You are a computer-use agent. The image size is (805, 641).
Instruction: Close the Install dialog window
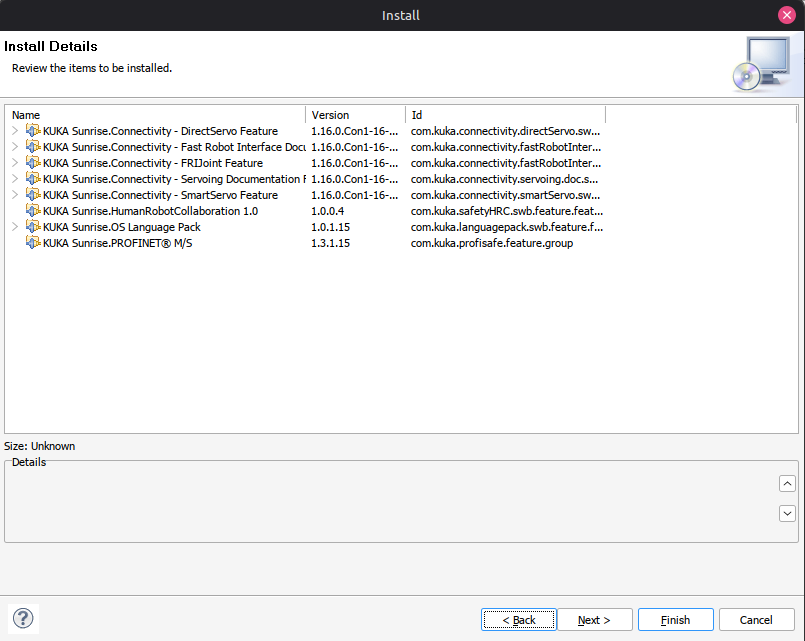(787, 15)
